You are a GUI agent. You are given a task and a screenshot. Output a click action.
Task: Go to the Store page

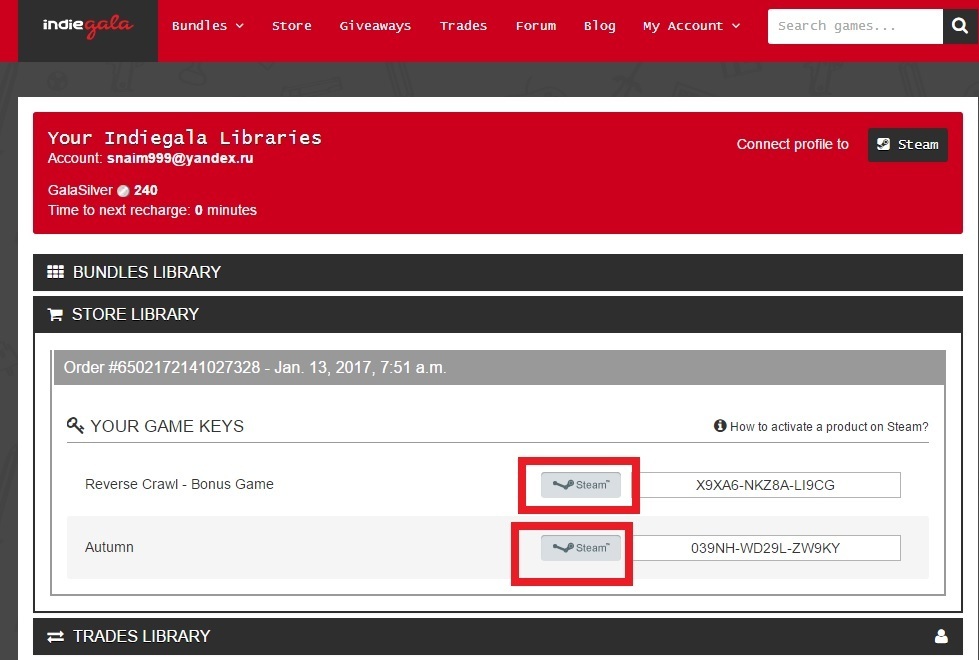(291, 26)
